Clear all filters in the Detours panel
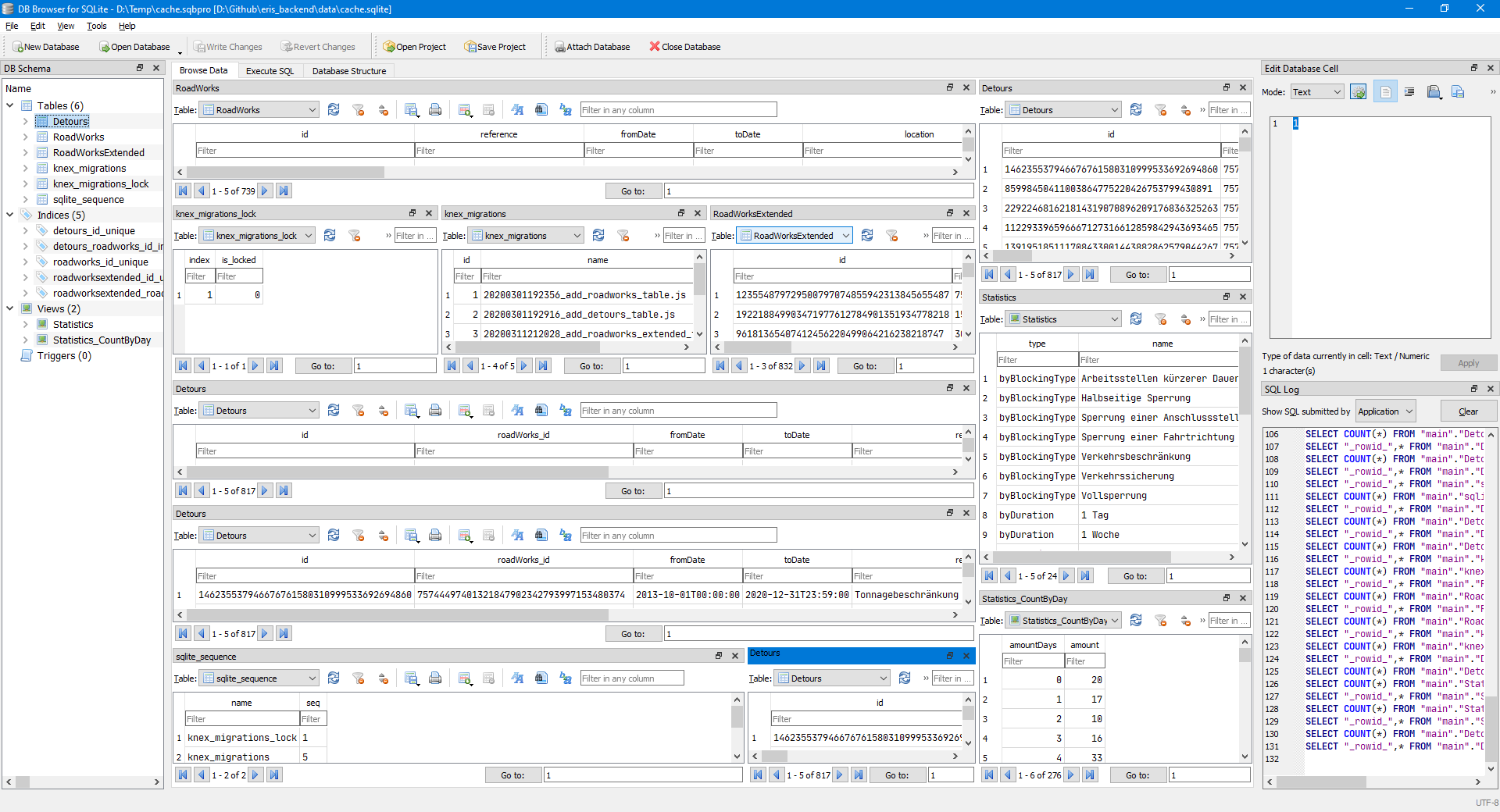The width and height of the screenshot is (1500, 812). [359, 410]
